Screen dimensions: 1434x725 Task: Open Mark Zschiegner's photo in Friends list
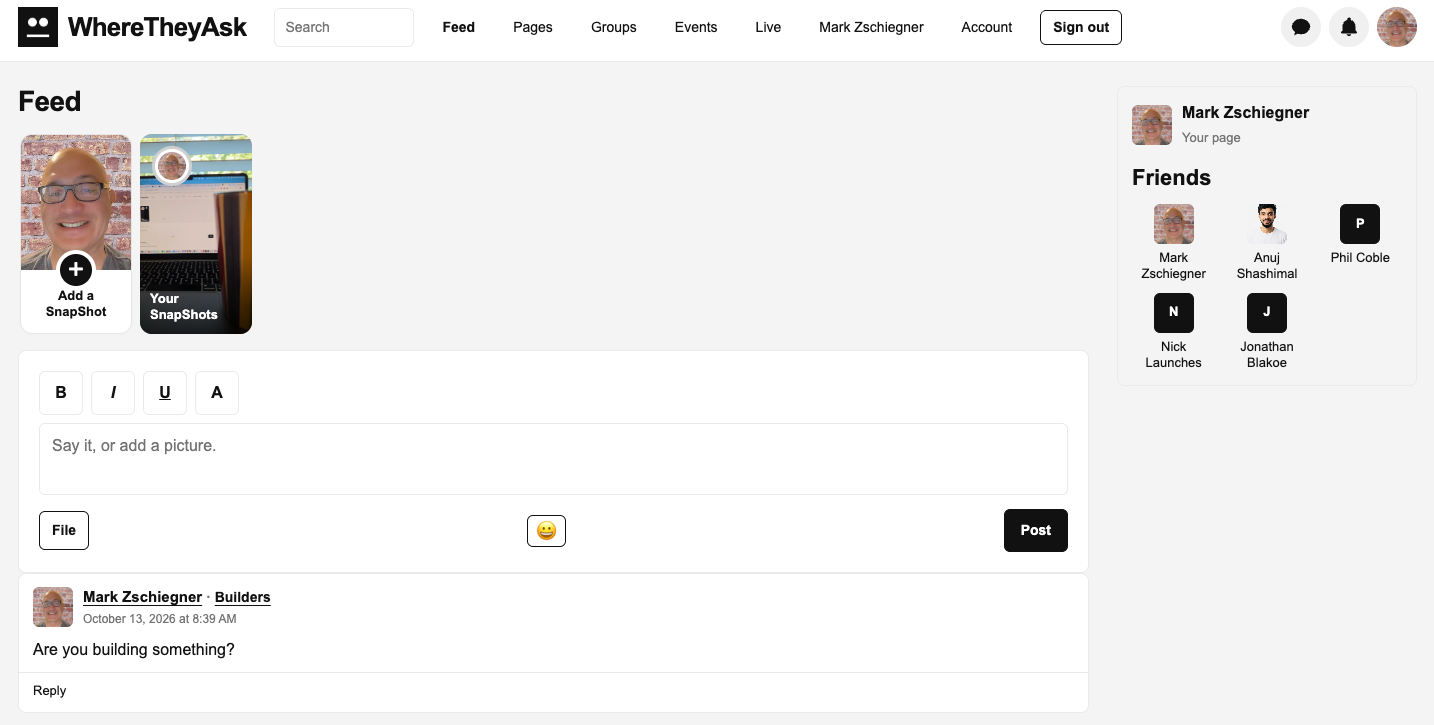click(1174, 224)
